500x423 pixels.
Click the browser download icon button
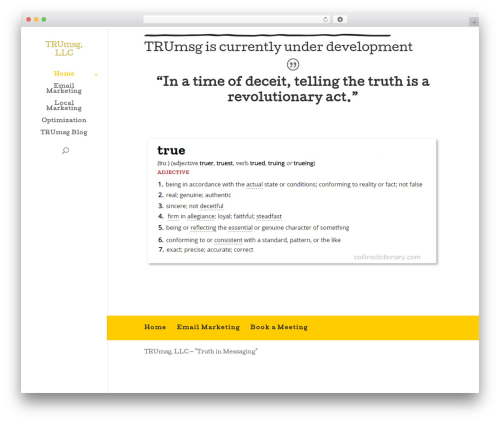(340, 19)
